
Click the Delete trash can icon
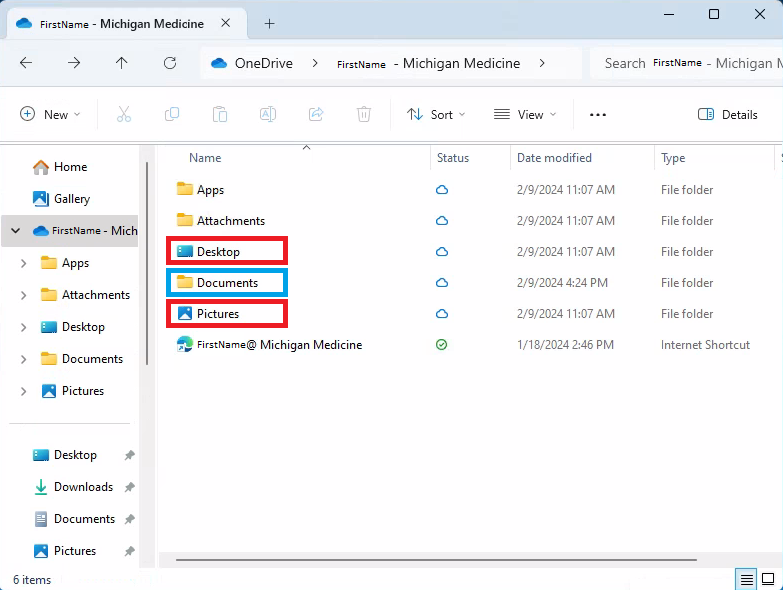tap(364, 115)
